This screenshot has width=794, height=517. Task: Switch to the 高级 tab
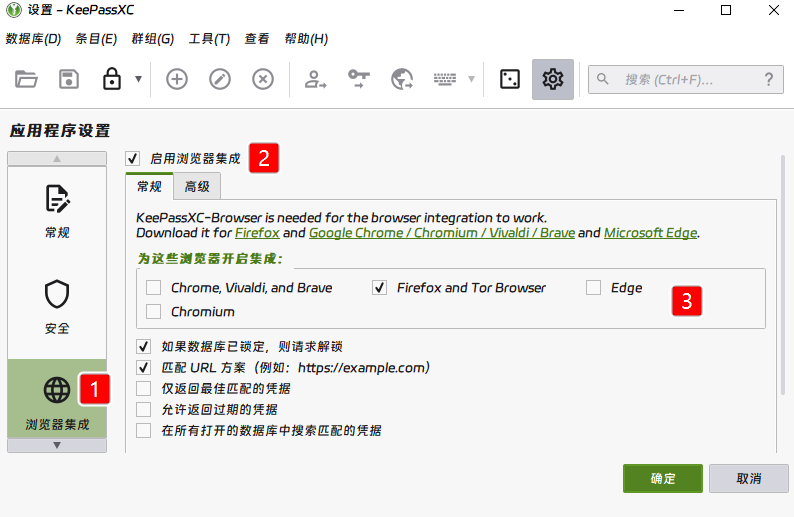pos(196,186)
